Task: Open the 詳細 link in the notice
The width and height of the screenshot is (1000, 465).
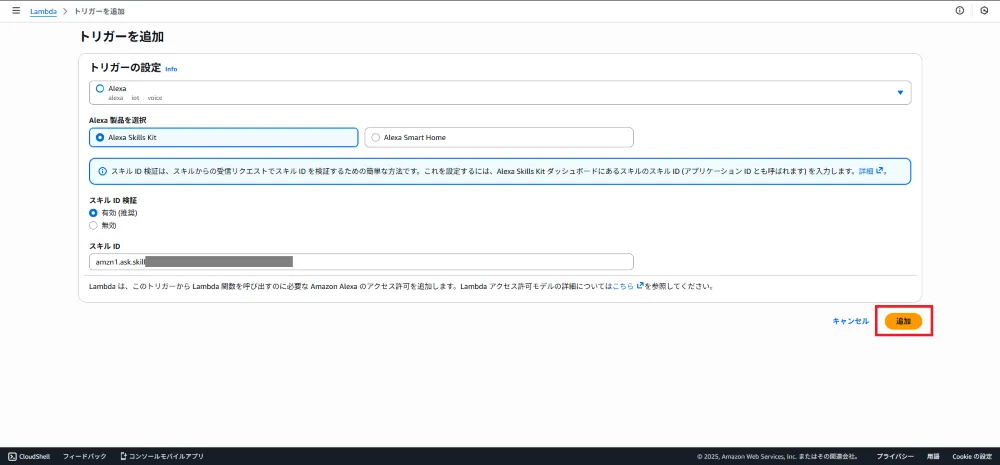Action: point(871,171)
